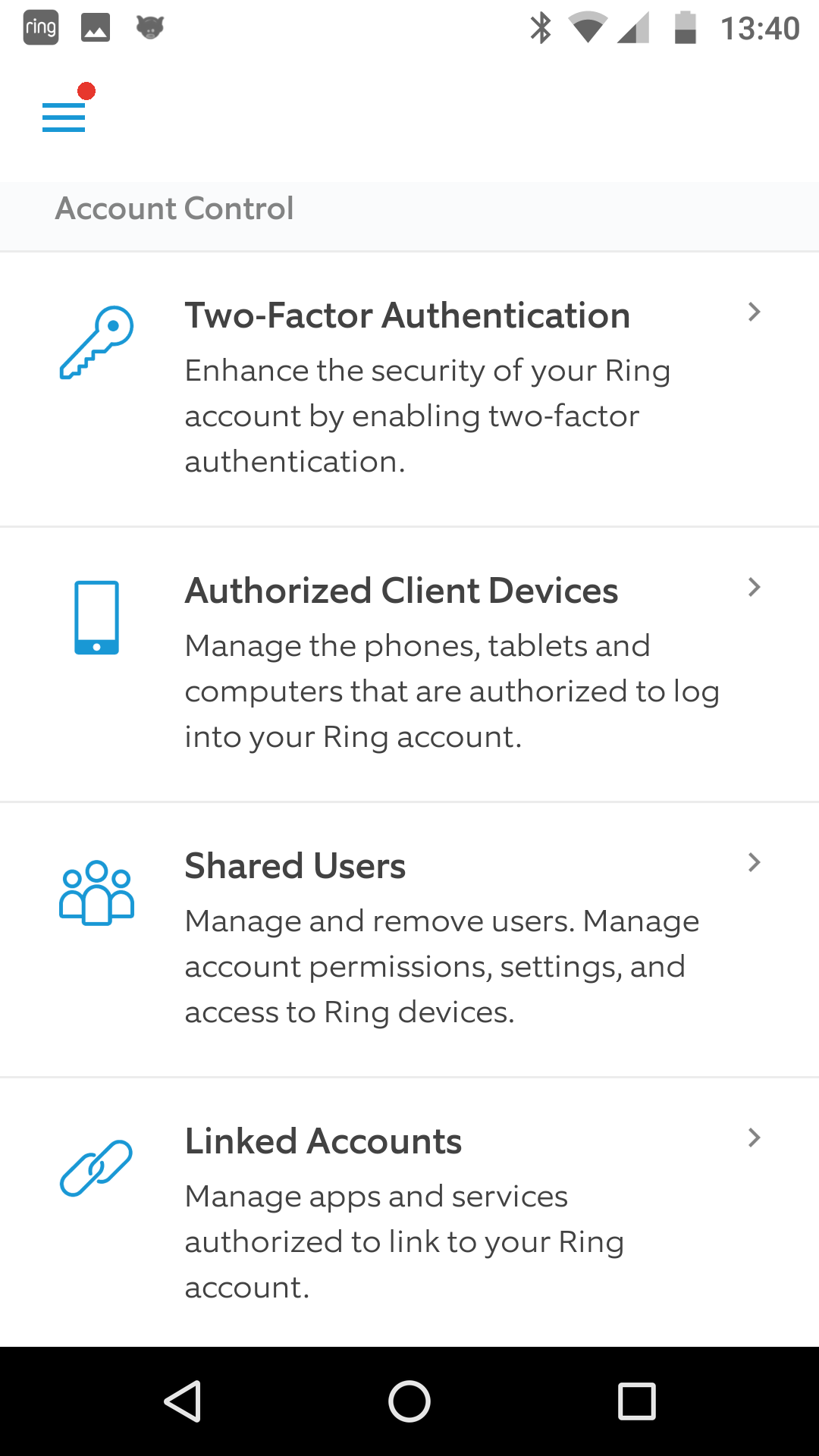The height and width of the screenshot is (1456, 819).
Task: Expand Linked Accounts using its chevron
Action: coord(754,1138)
